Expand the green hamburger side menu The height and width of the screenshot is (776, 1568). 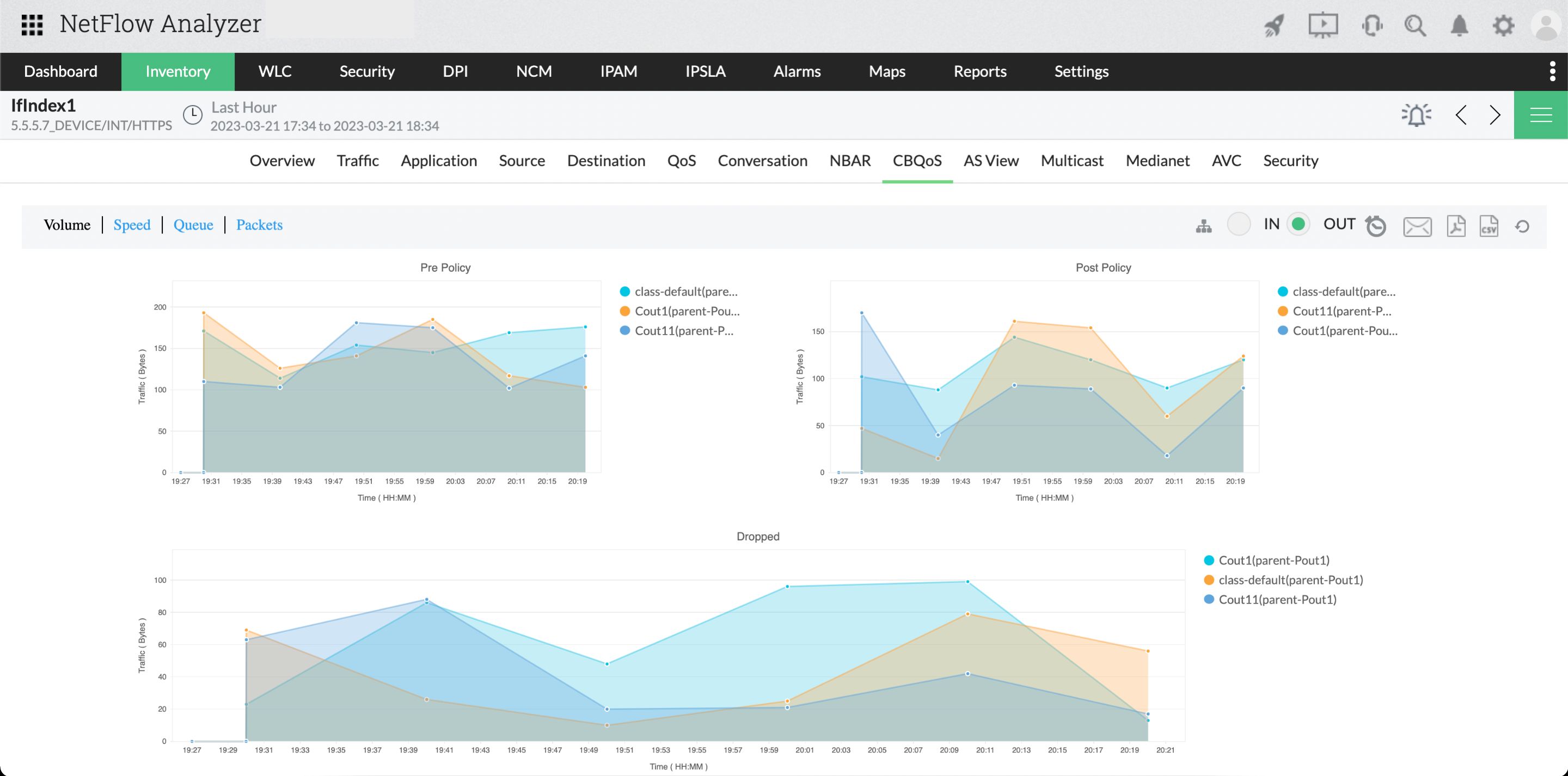[x=1540, y=115]
